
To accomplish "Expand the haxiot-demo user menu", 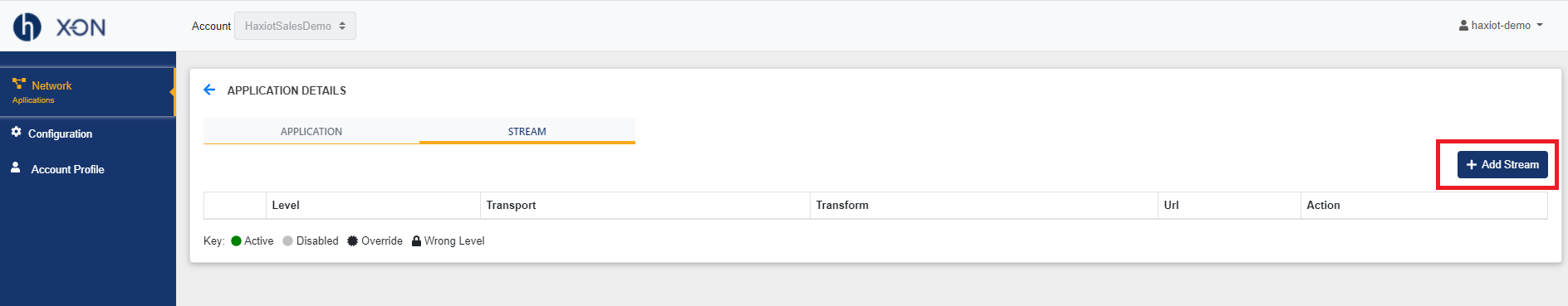I will click(1501, 26).
